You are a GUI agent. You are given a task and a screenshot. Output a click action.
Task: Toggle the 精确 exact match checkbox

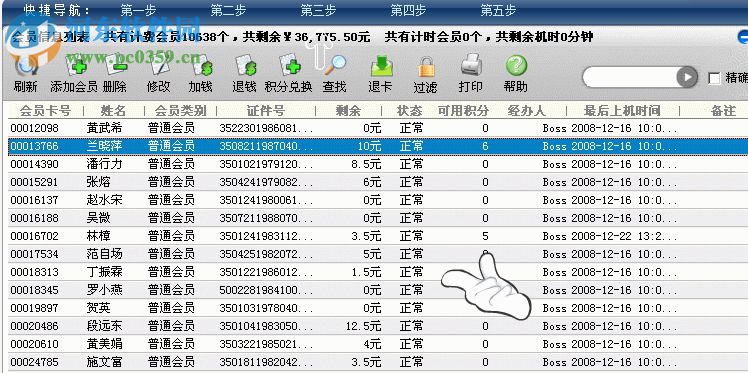[x=714, y=78]
